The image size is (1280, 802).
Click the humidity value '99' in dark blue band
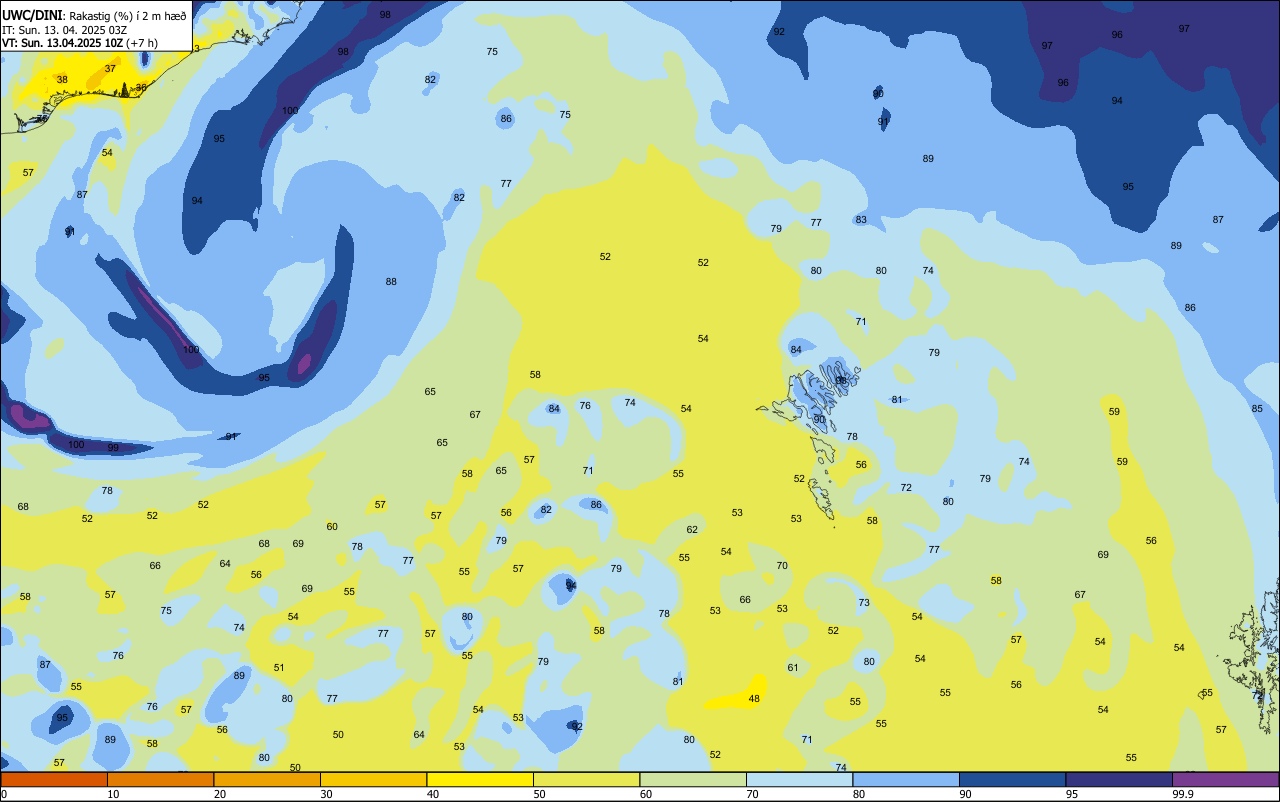(x=113, y=447)
